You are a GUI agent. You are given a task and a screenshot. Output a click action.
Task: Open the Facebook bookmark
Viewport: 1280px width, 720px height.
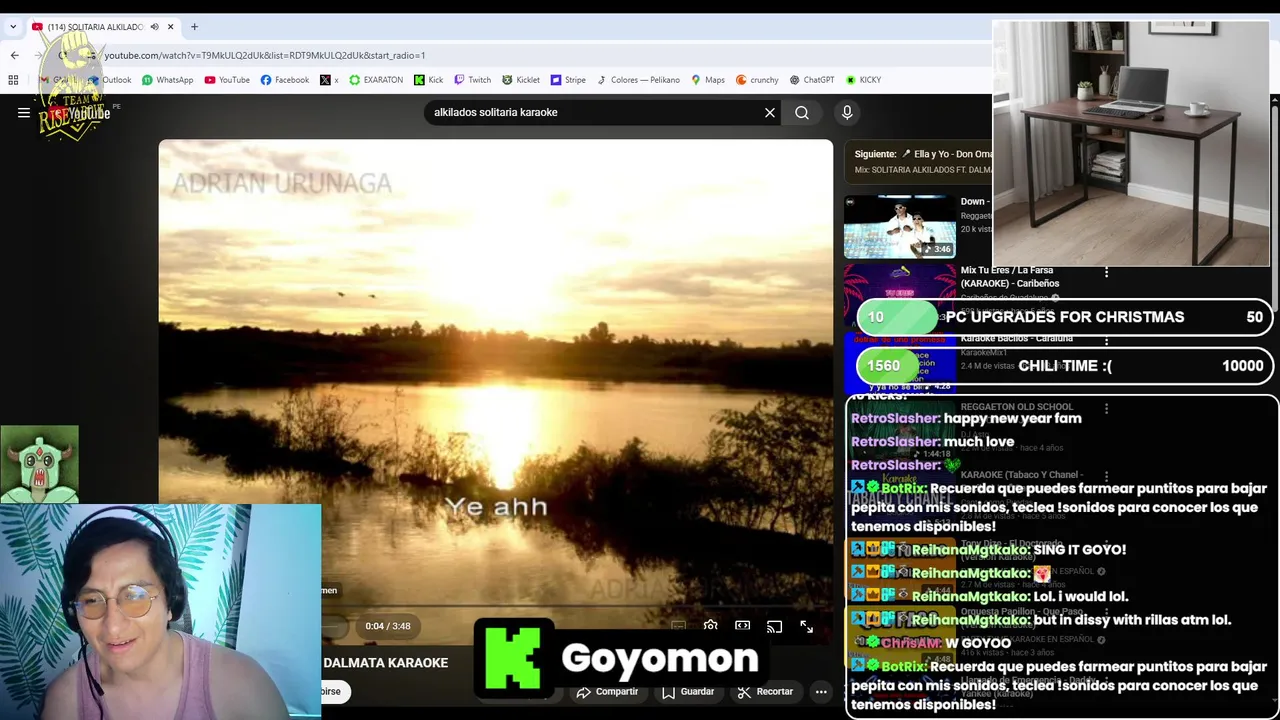click(x=285, y=80)
